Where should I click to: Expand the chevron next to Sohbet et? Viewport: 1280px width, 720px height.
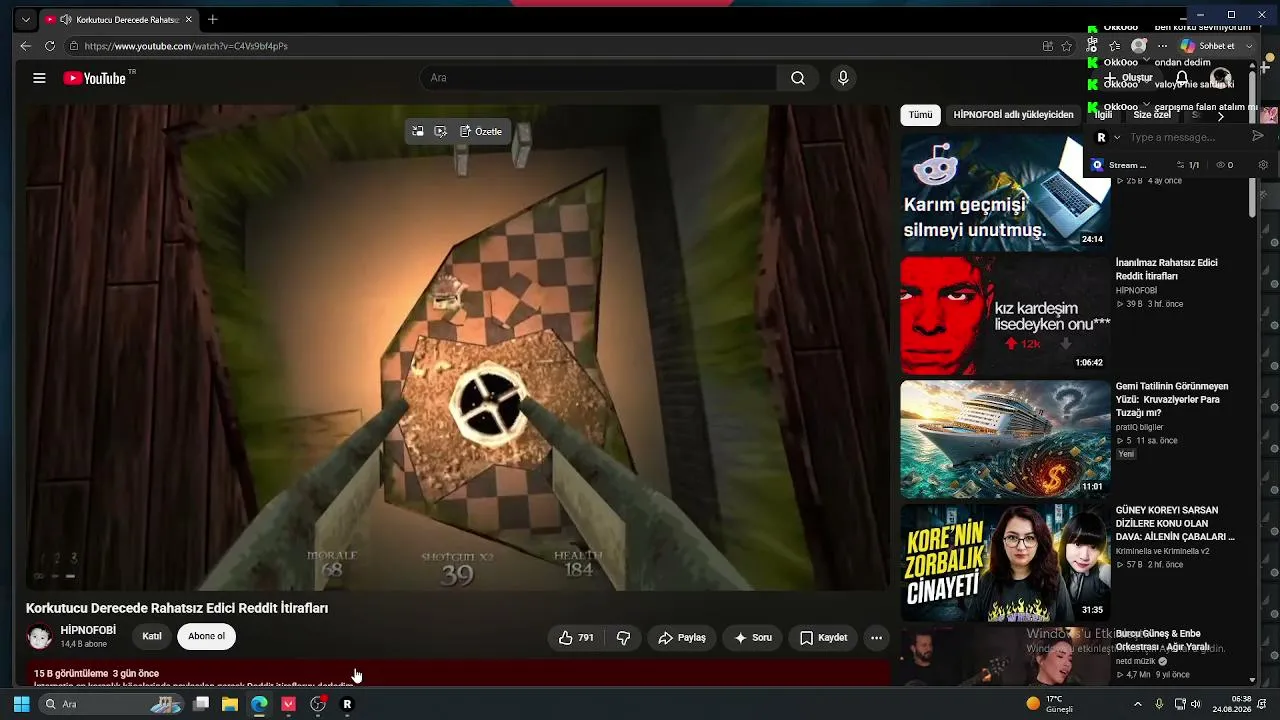point(1249,46)
